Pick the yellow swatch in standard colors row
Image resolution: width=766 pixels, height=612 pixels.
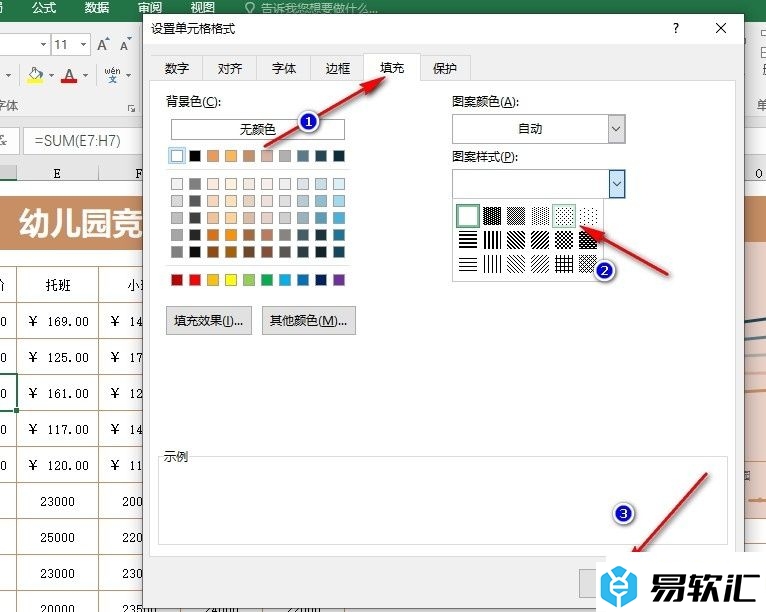tap(231, 279)
